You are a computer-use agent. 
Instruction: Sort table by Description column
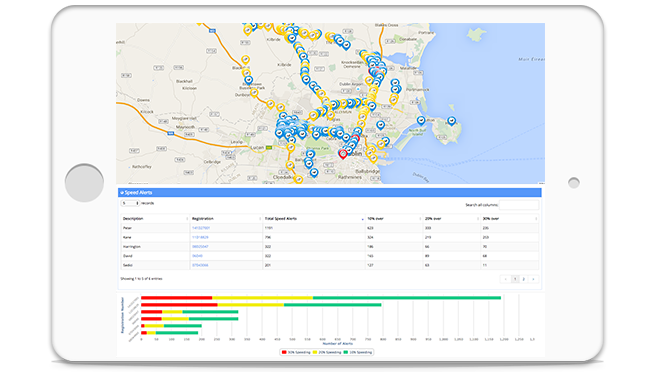[155, 219]
